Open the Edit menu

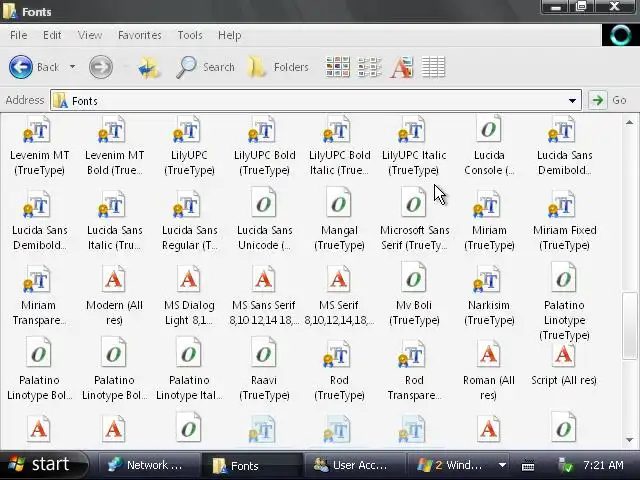52,35
